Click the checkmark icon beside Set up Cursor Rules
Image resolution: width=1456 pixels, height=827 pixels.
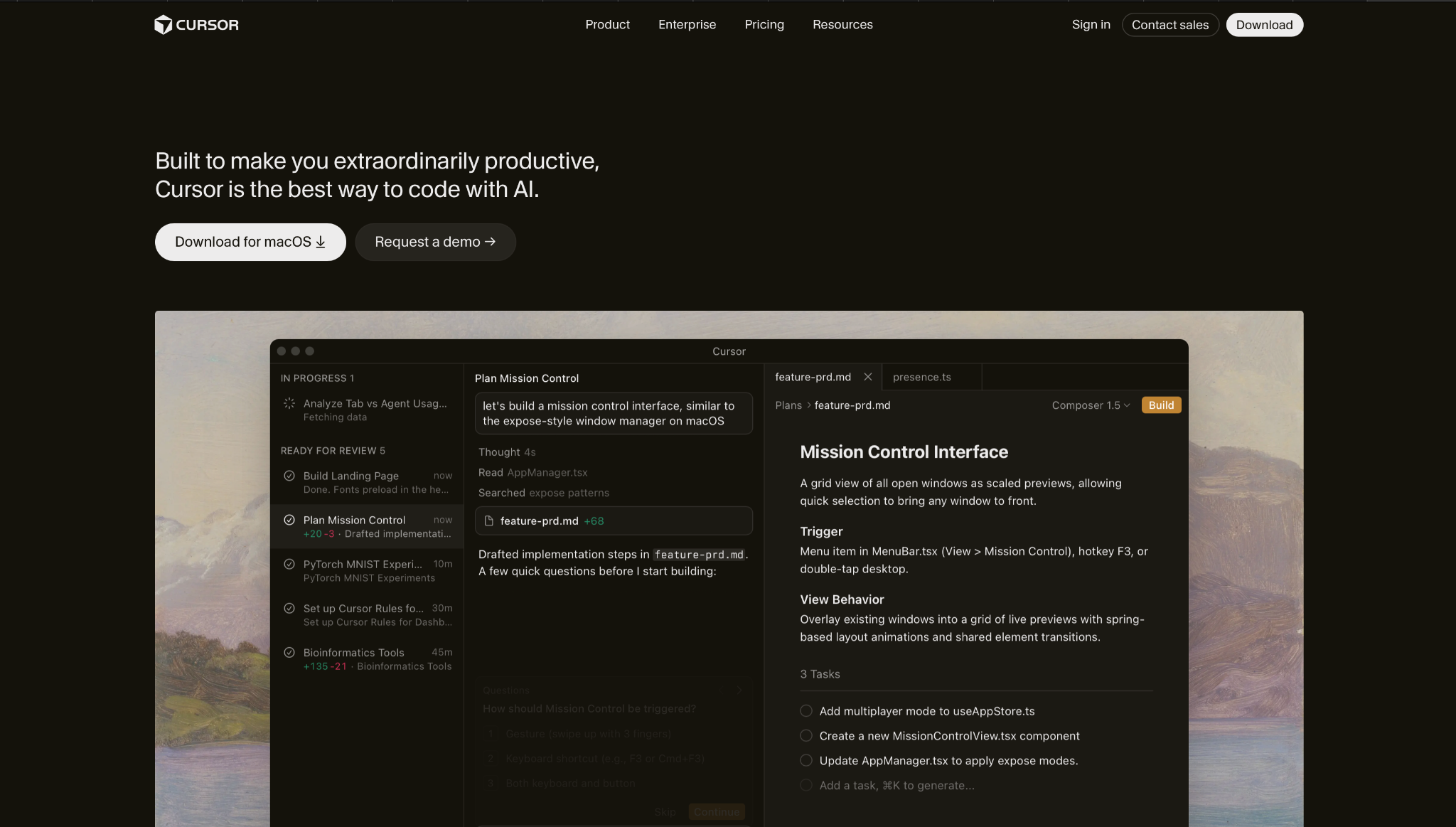[x=289, y=608]
